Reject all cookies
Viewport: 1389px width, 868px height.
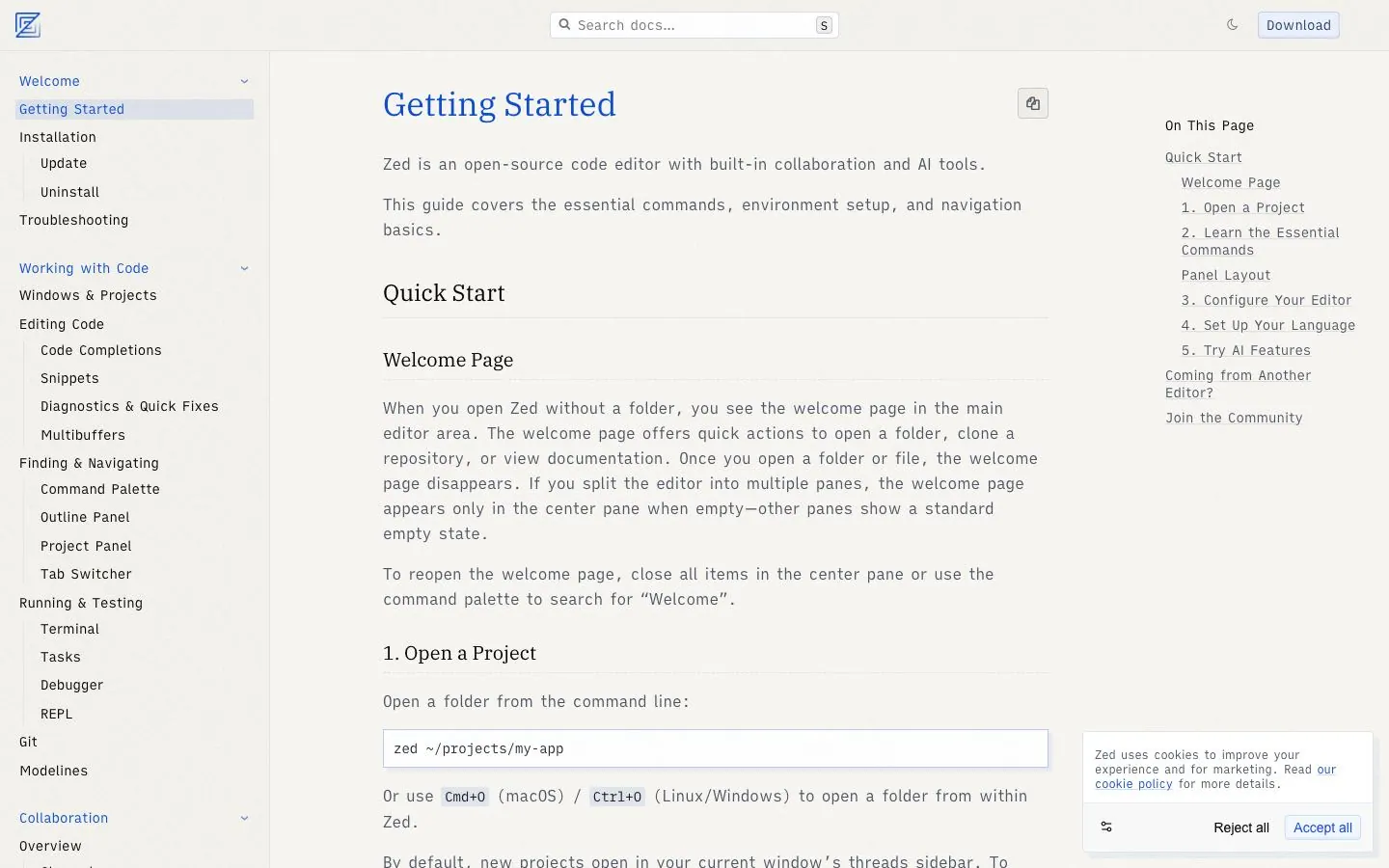tap(1241, 827)
